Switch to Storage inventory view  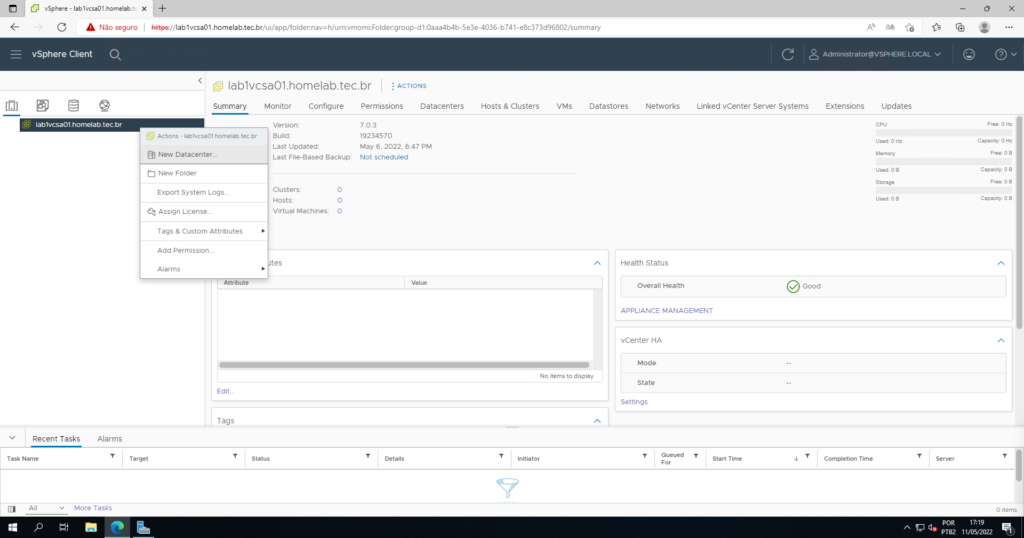point(73,105)
